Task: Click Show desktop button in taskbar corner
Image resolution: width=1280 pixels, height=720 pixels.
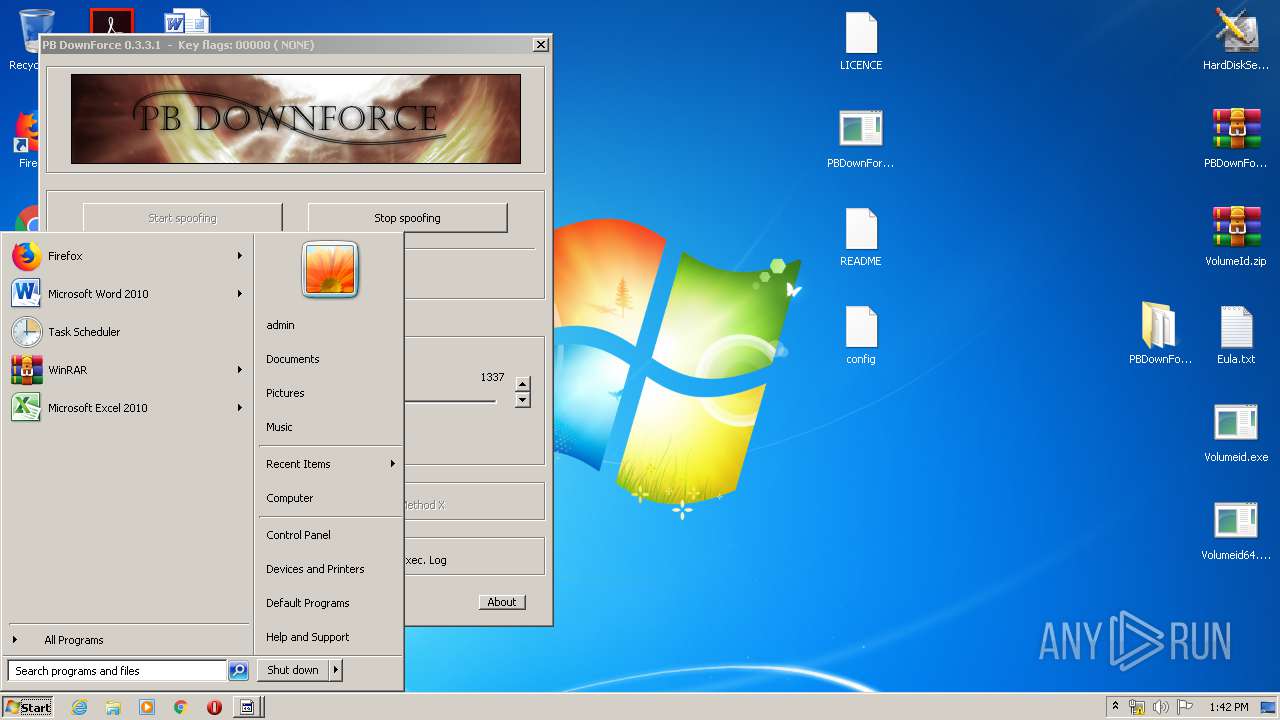Action: point(1270,707)
